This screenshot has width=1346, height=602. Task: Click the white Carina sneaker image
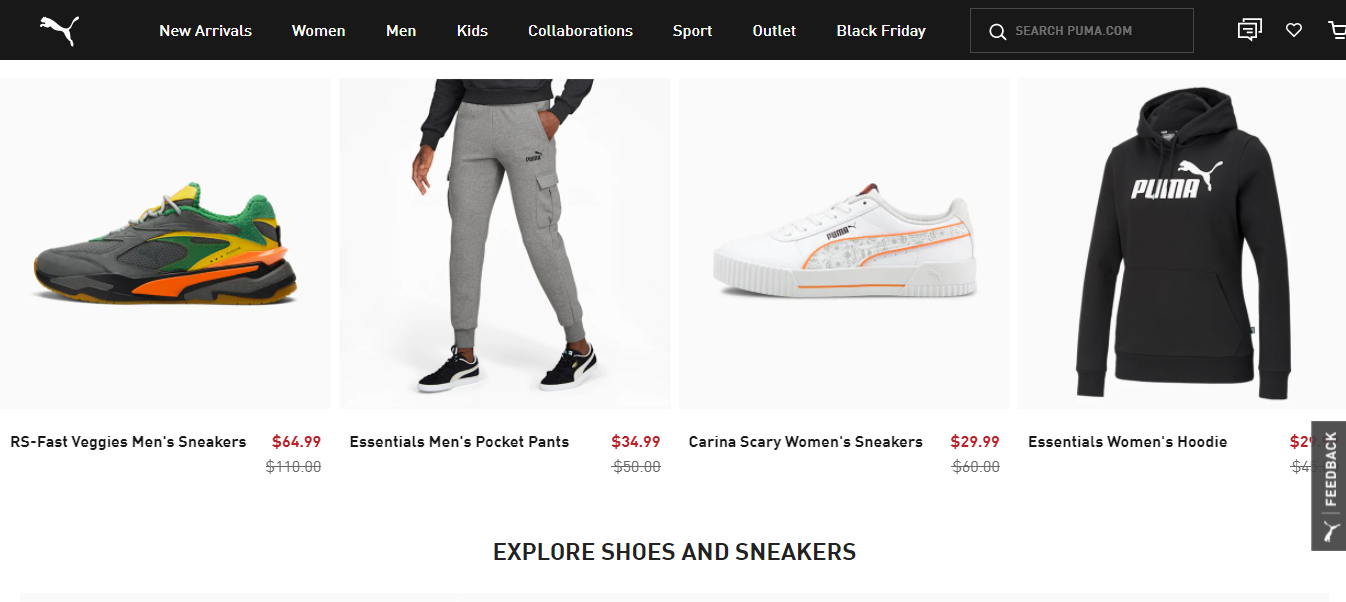pyautogui.click(x=844, y=244)
